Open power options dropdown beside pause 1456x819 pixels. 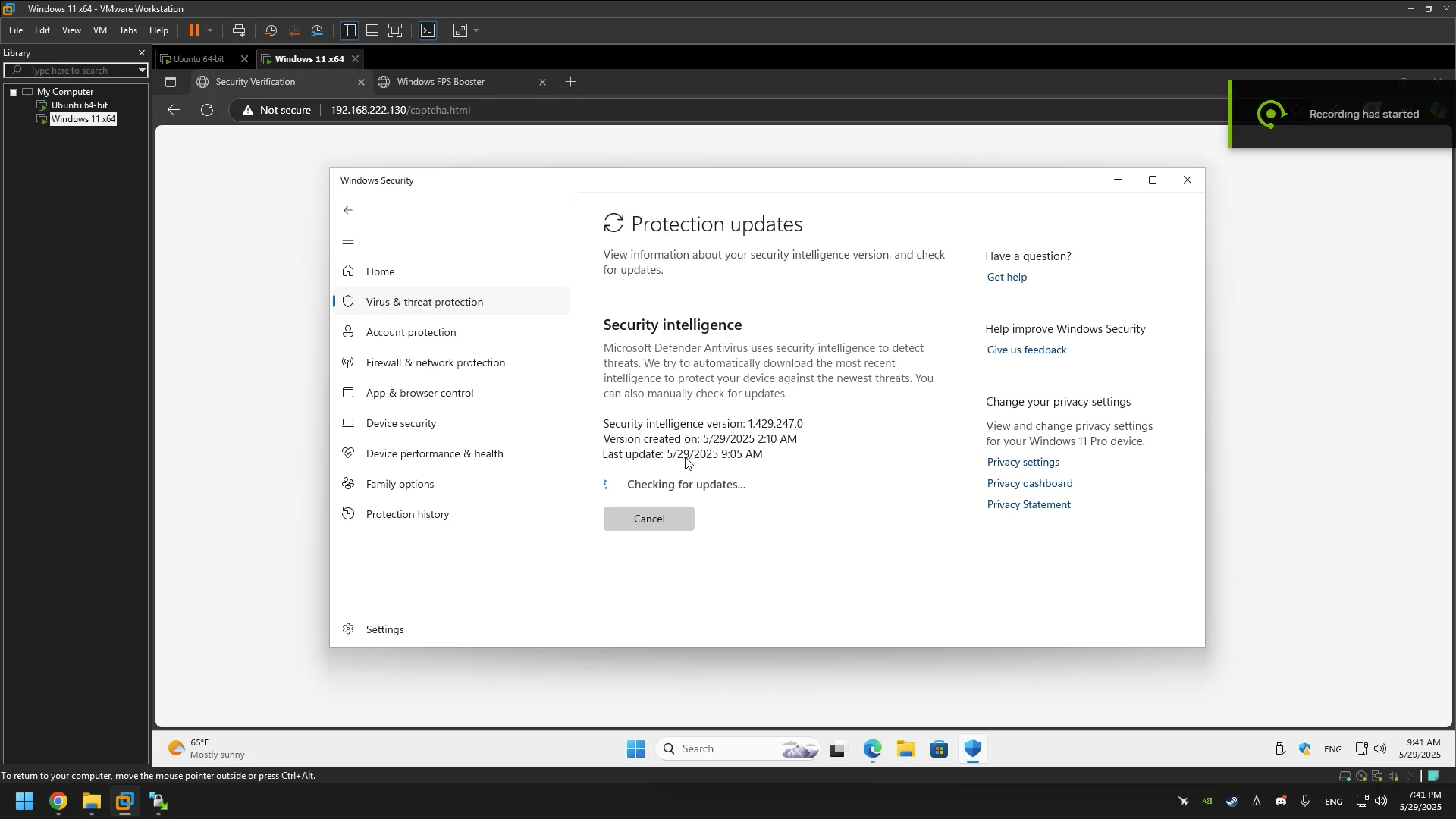tap(210, 30)
